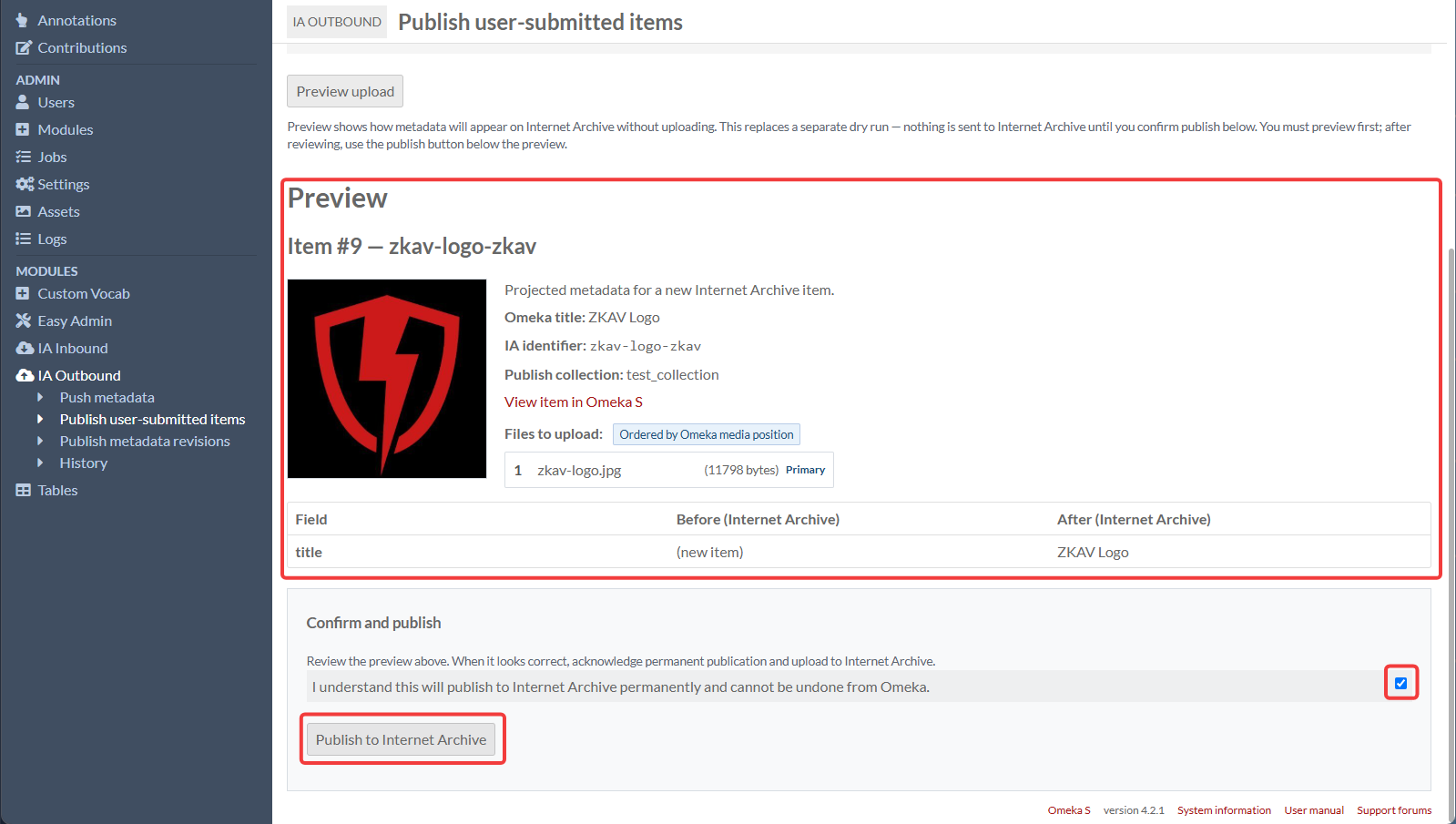The image size is (1456, 824).
Task: Uncheck the permanent publication acknowledgment checkbox
Action: 1400,683
